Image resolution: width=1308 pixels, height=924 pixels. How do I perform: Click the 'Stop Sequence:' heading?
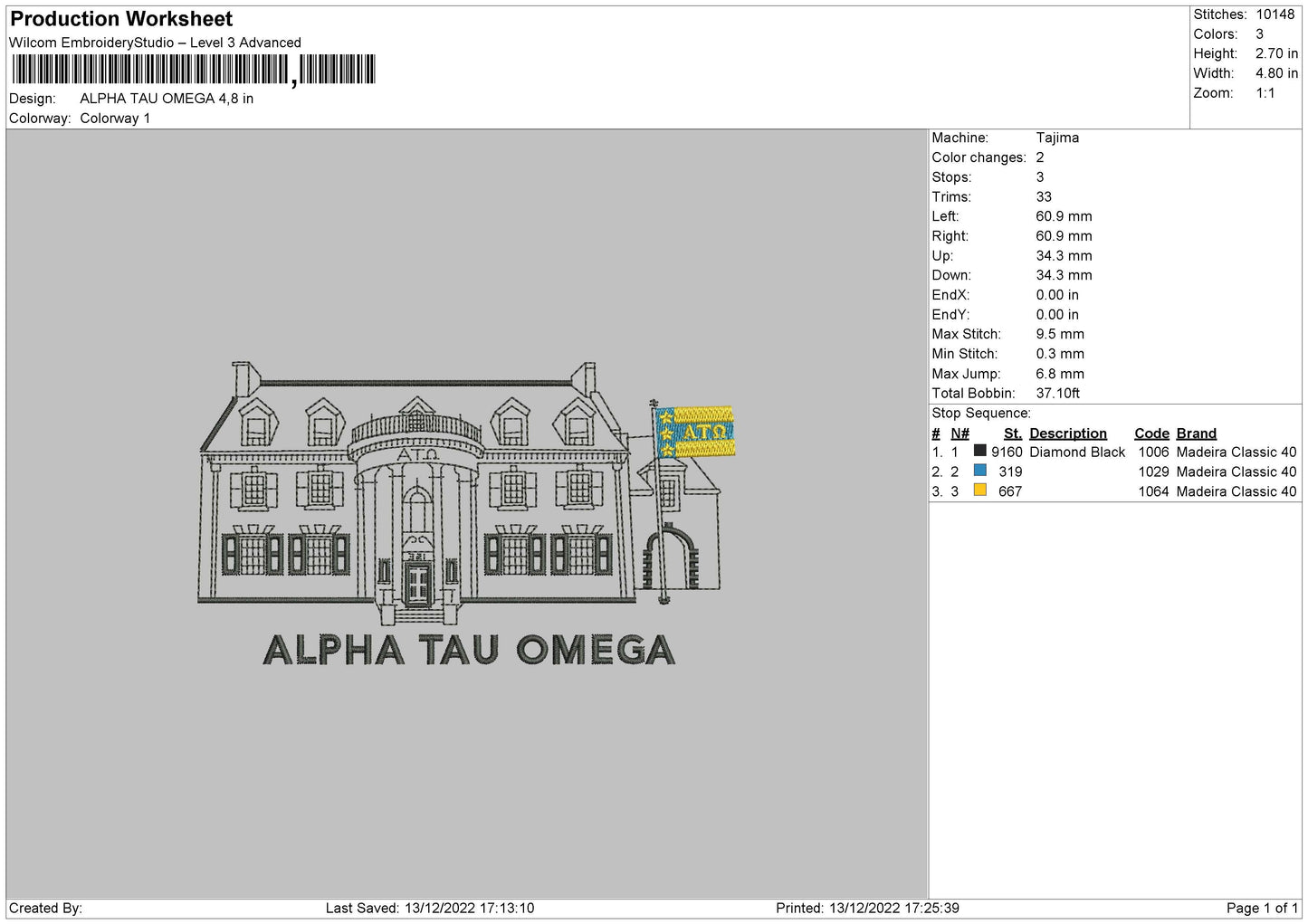981,414
